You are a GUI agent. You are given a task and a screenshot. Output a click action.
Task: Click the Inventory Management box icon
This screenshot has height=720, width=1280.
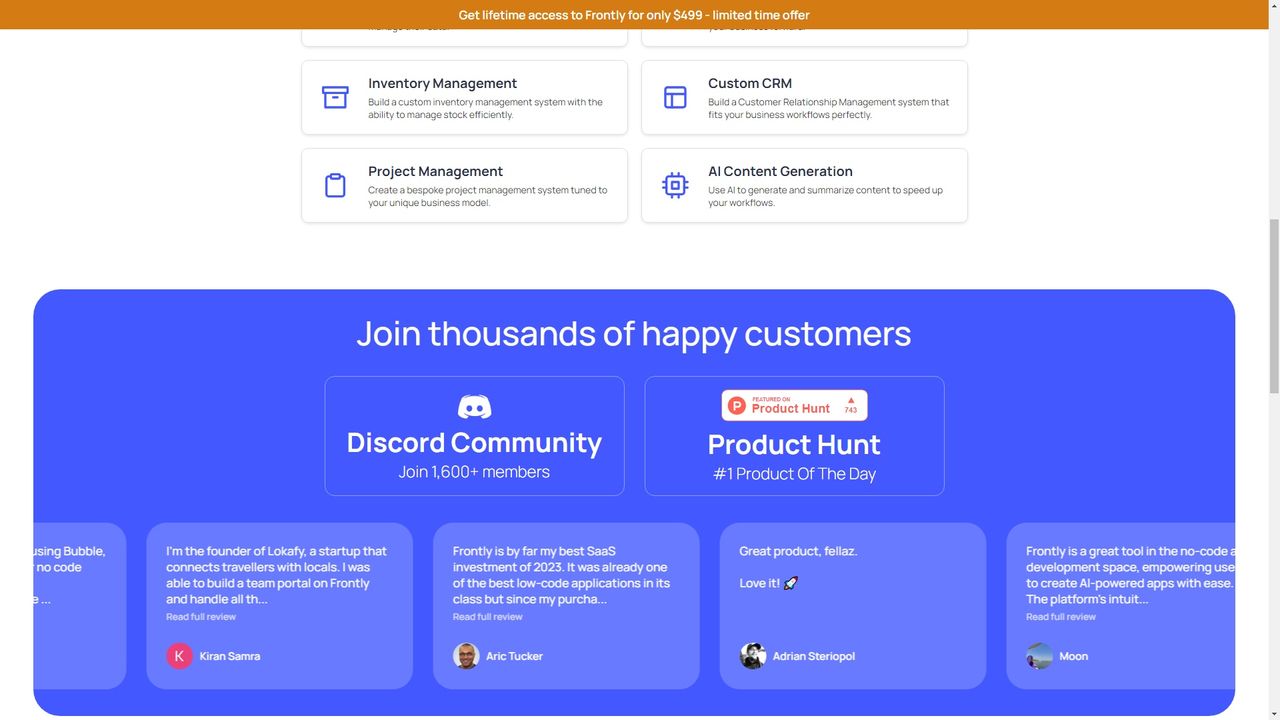click(335, 97)
